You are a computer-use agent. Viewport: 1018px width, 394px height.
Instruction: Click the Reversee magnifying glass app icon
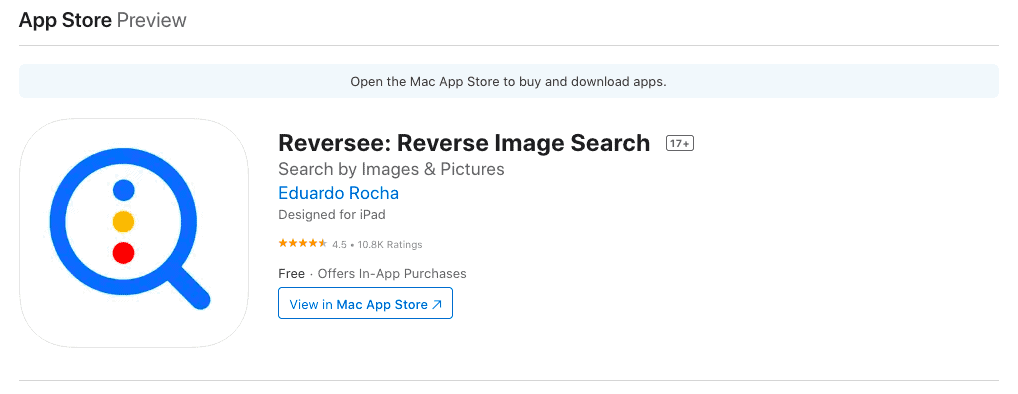[134, 233]
